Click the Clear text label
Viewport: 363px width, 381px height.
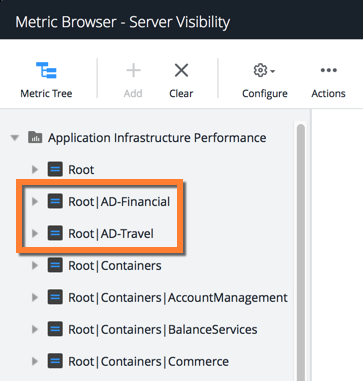click(181, 93)
